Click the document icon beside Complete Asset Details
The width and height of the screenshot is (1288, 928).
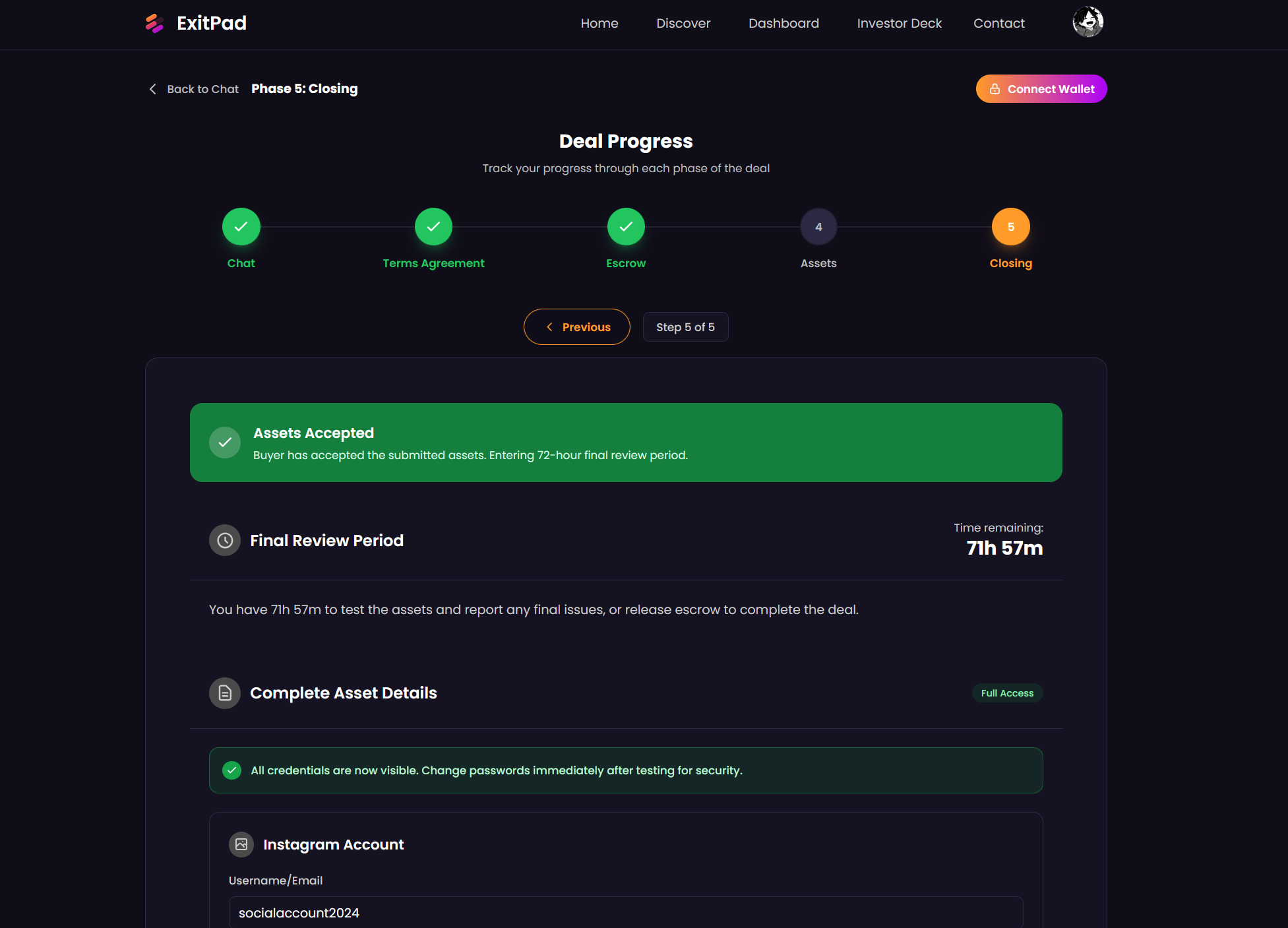225,693
